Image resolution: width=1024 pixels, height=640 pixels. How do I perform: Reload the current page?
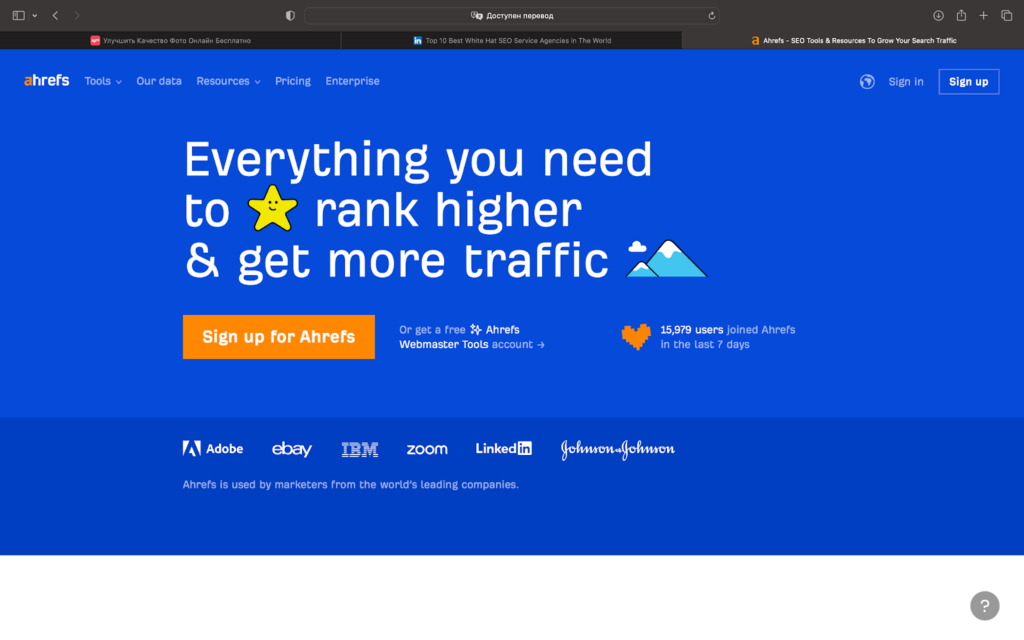[x=711, y=16]
